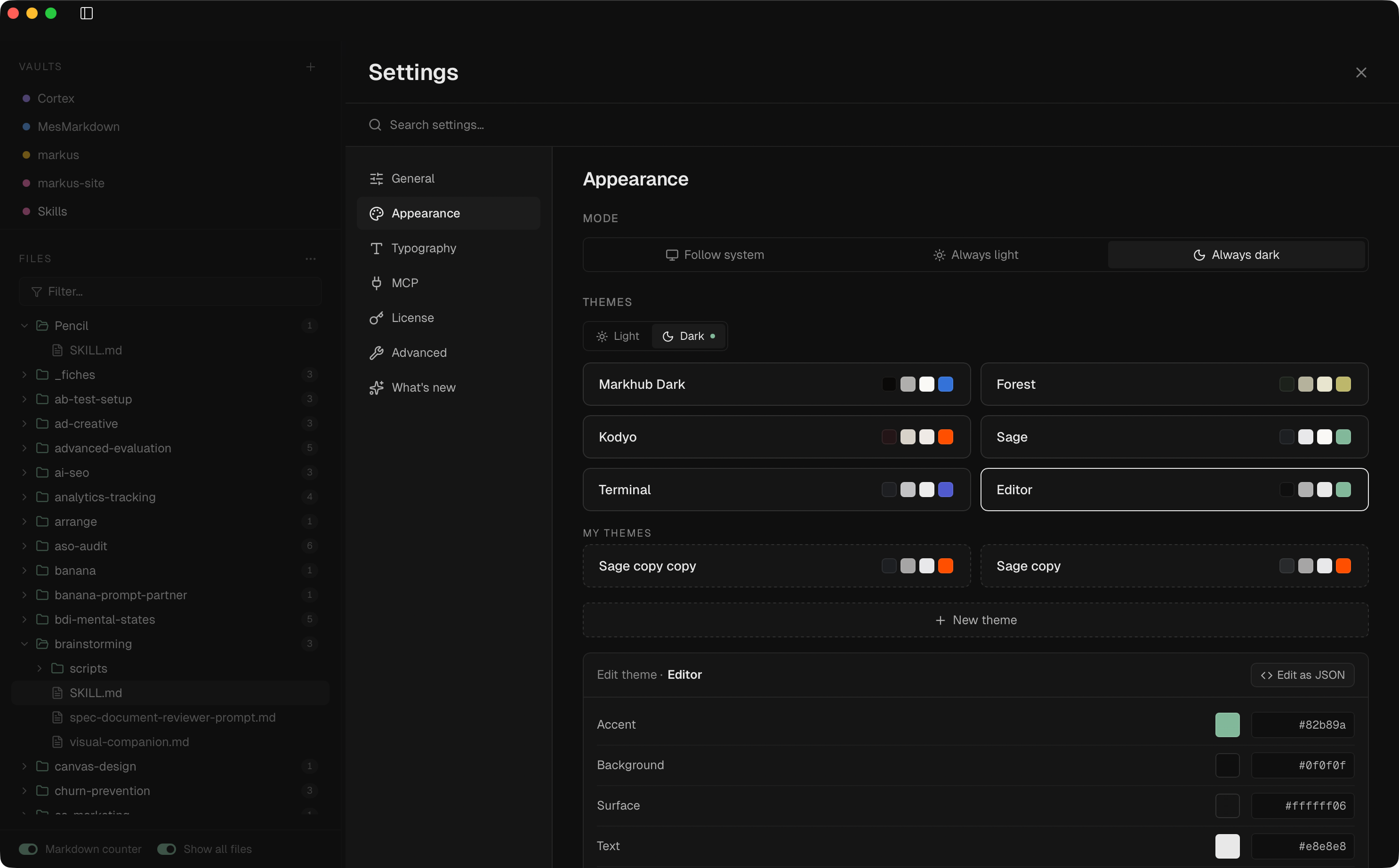Click the Cortex vault color dot

tap(26, 98)
